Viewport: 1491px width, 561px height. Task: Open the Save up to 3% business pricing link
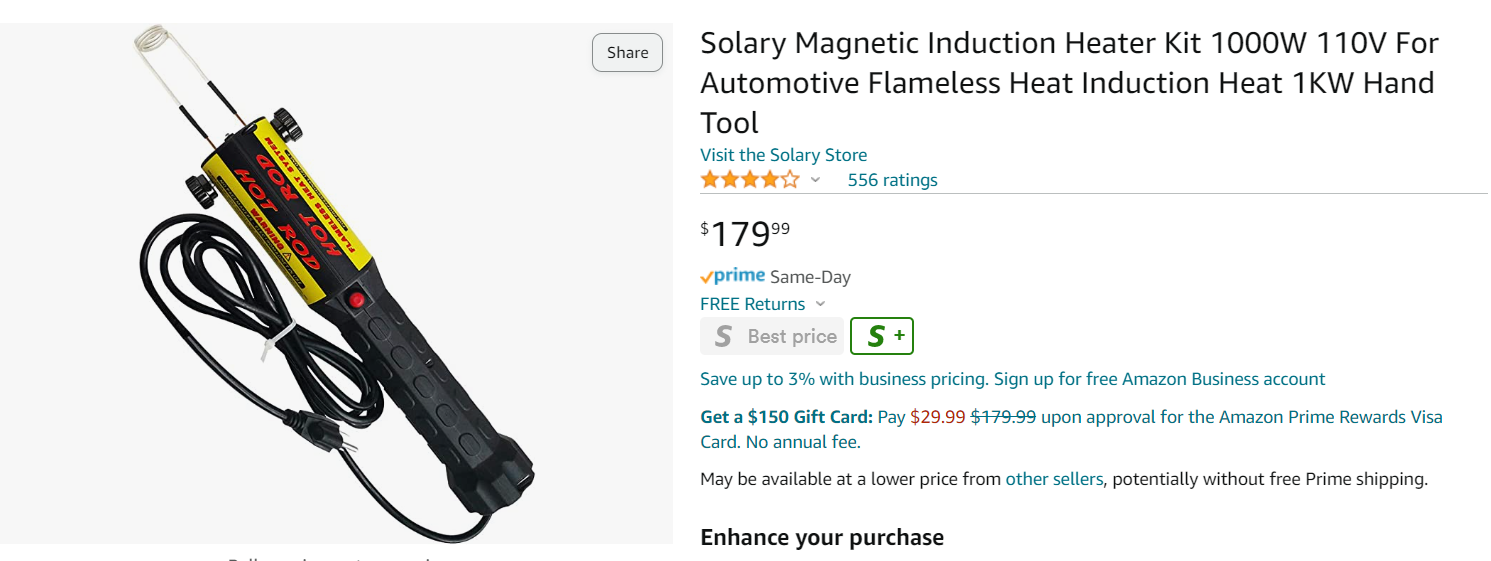coord(1012,379)
